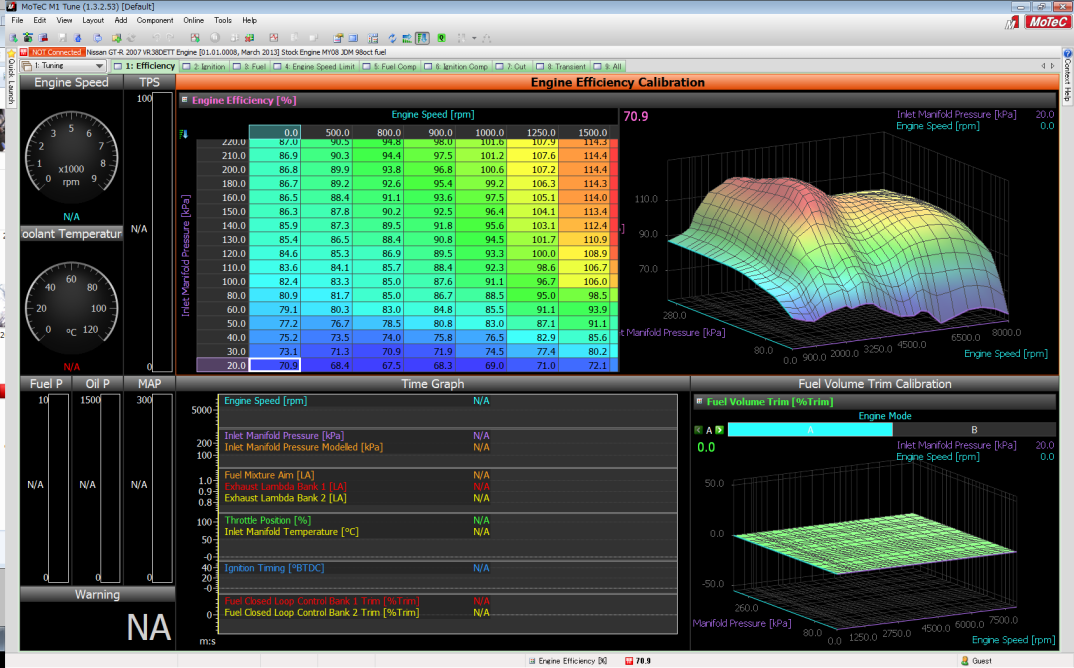Screen dimensions: 1074x668
Task: Select the 100.0 kPa row header
Action: pos(223,282)
